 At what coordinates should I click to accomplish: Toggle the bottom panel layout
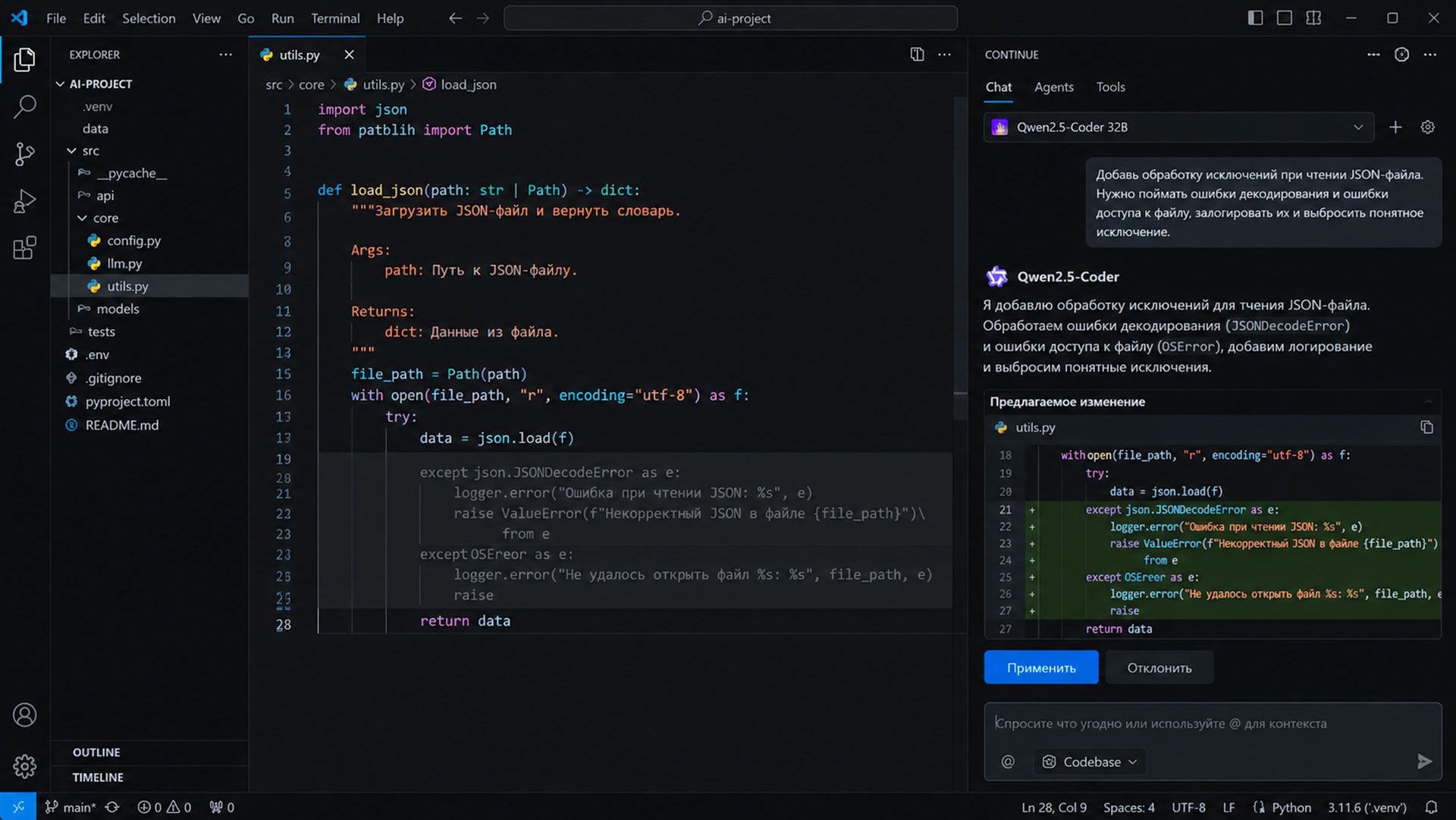(x=1285, y=18)
